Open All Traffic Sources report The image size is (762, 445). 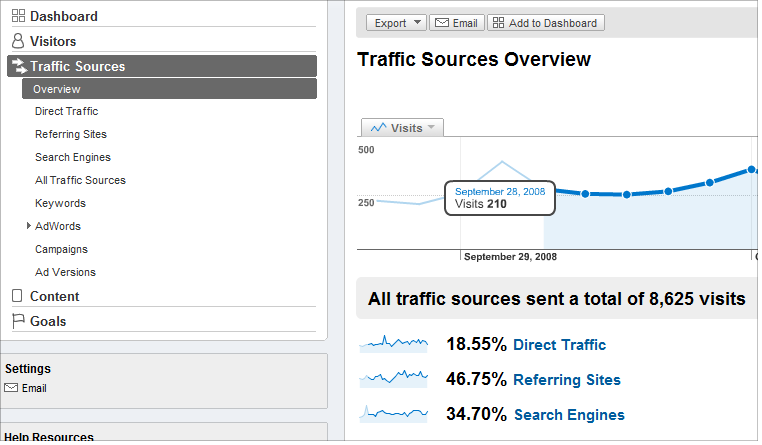tap(80, 180)
